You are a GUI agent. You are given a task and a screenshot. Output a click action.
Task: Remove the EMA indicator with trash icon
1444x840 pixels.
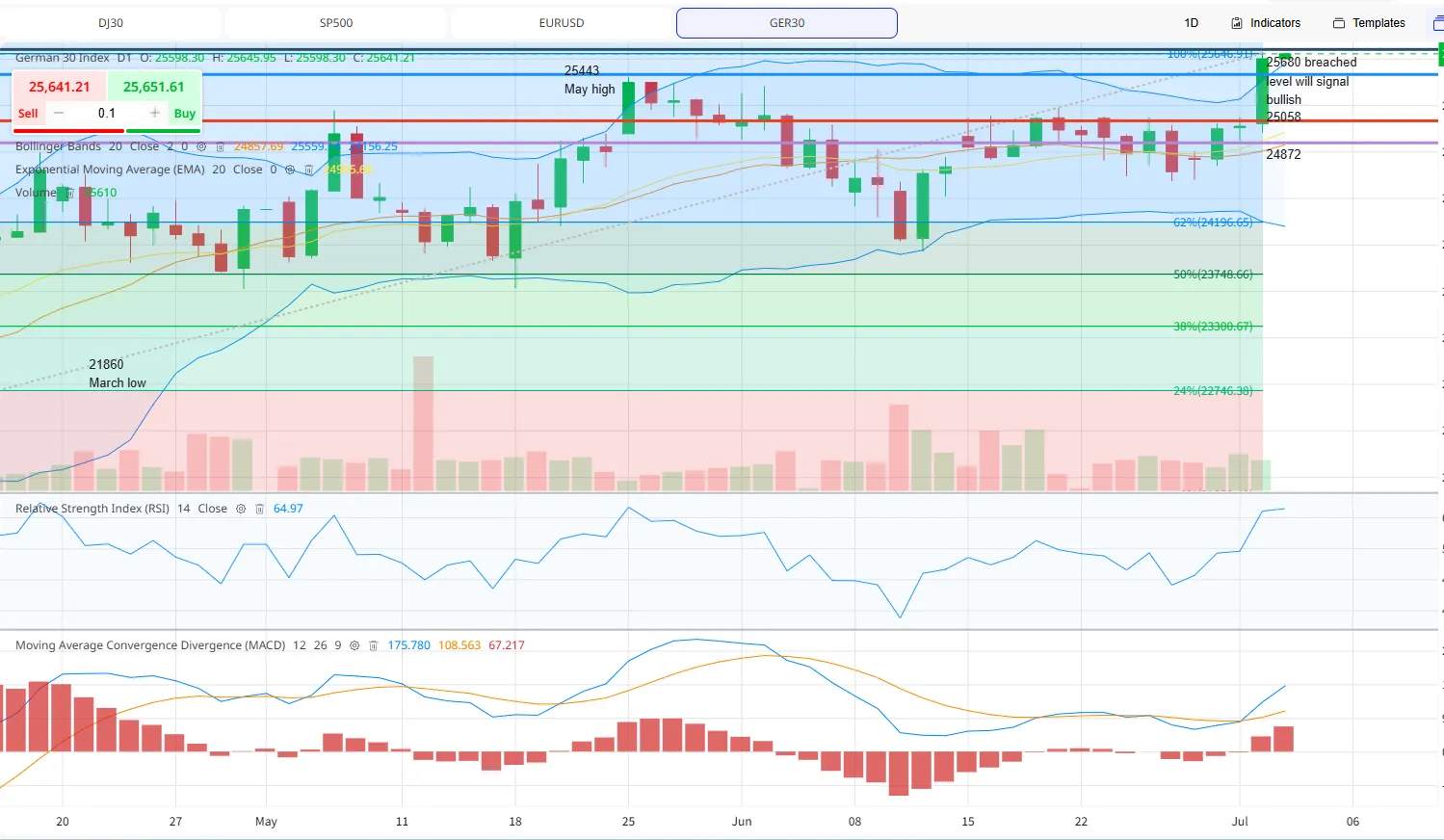(308, 170)
